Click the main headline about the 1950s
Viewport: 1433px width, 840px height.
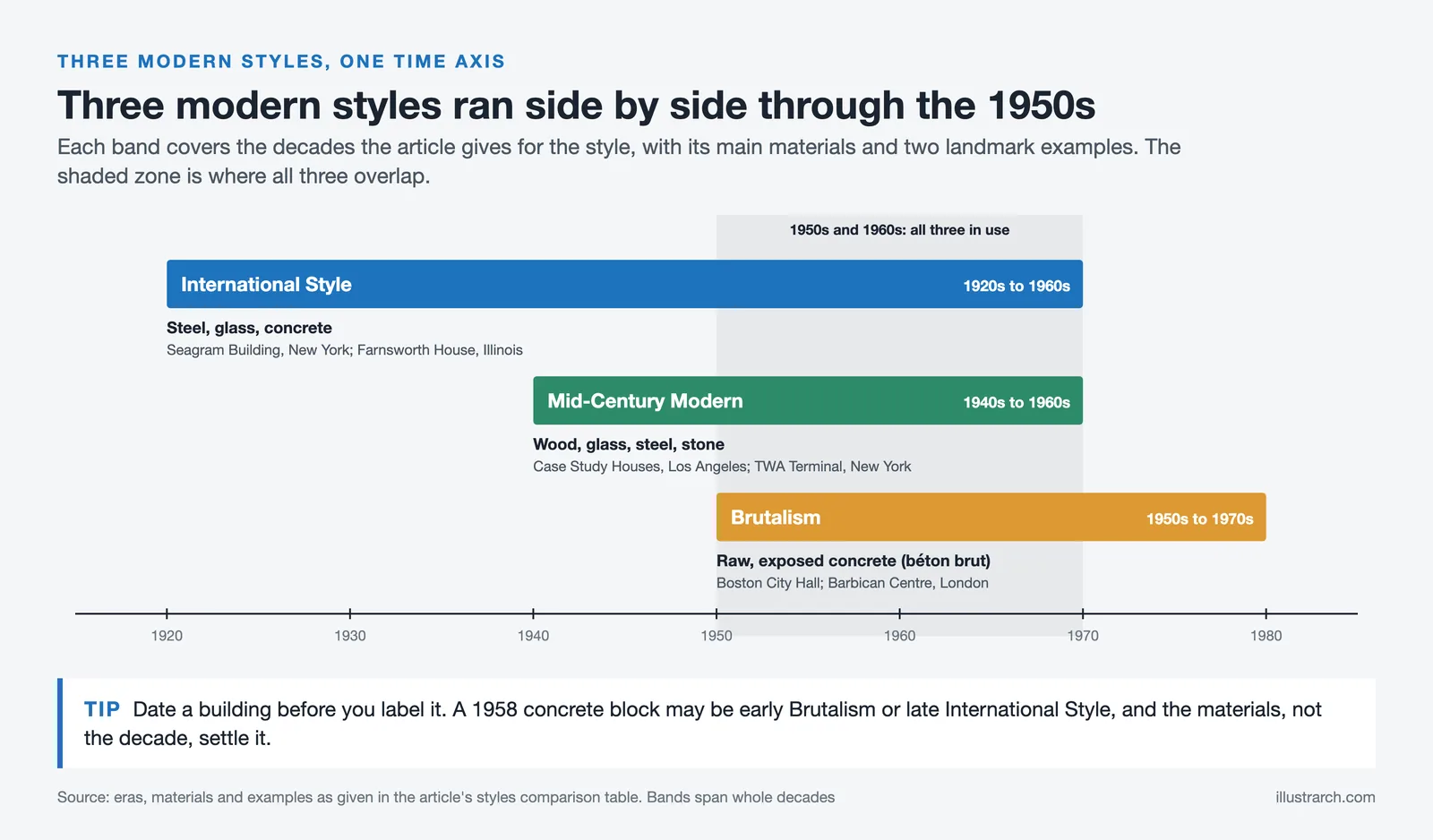tap(576, 105)
